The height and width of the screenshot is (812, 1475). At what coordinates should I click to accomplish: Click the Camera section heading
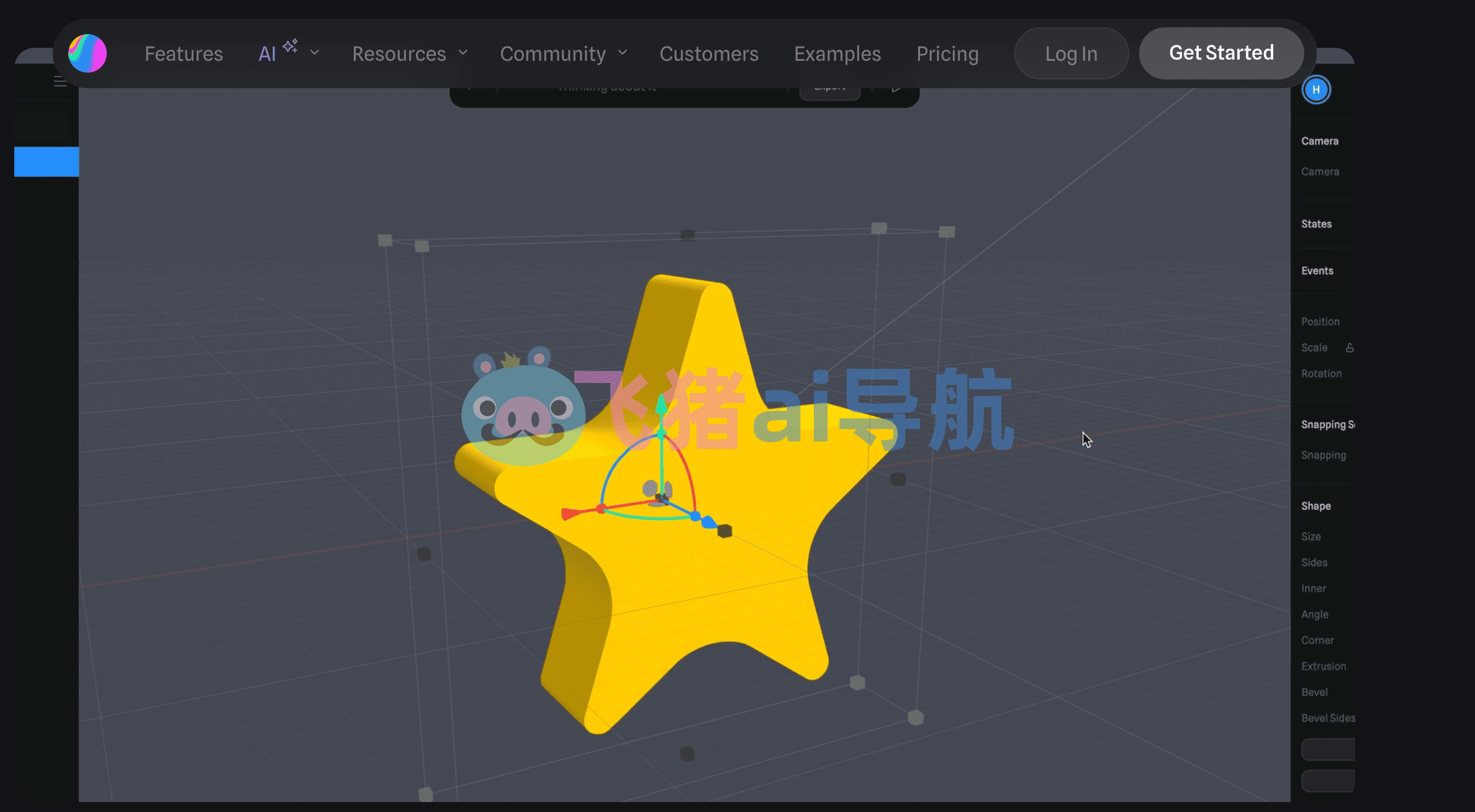click(x=1320, y=141)
